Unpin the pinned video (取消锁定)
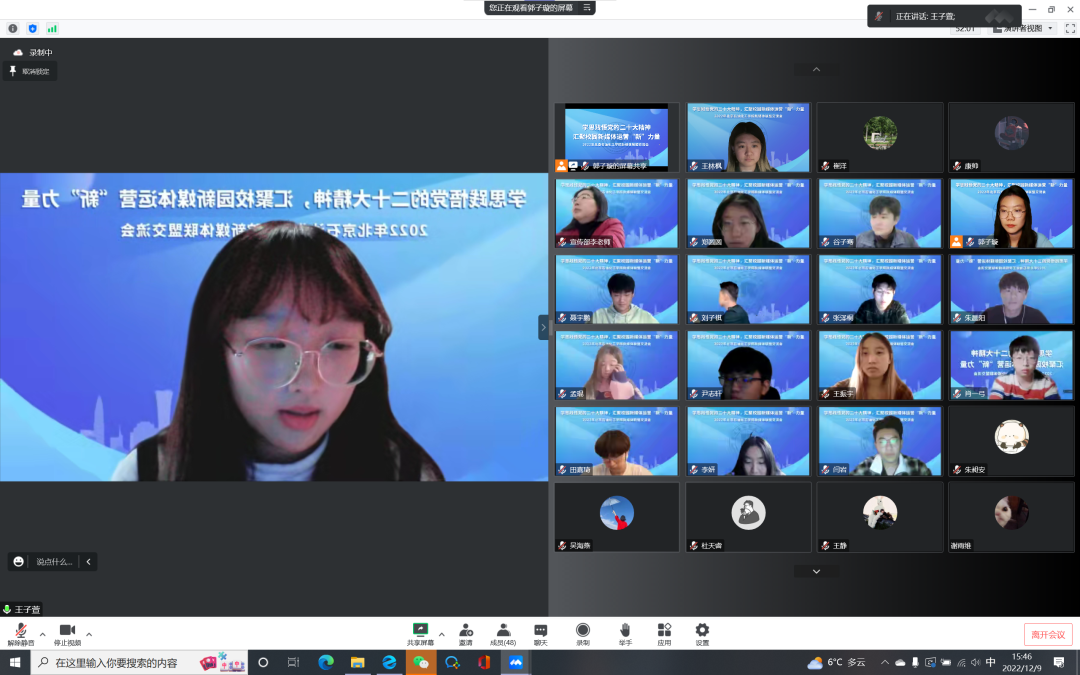The height and width of the screenshot is (675, 1080). click(x=30, y=71)
